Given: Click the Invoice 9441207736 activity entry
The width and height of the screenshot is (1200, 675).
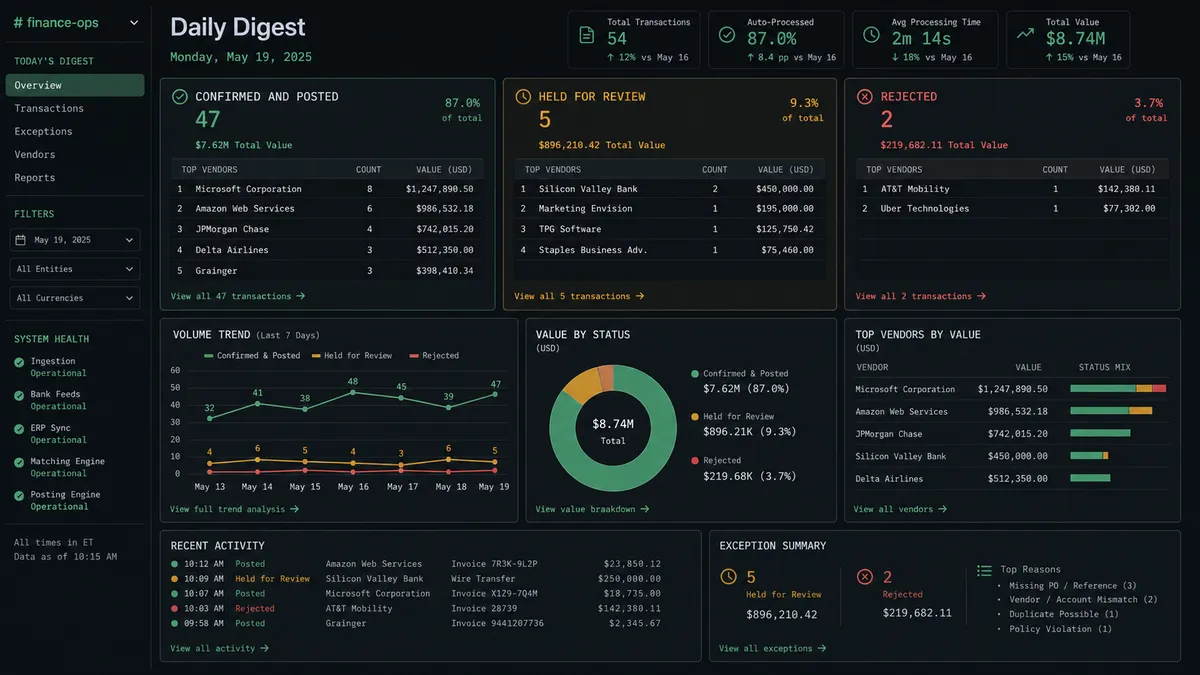Looking at the screenshot, I should [497, 623].
